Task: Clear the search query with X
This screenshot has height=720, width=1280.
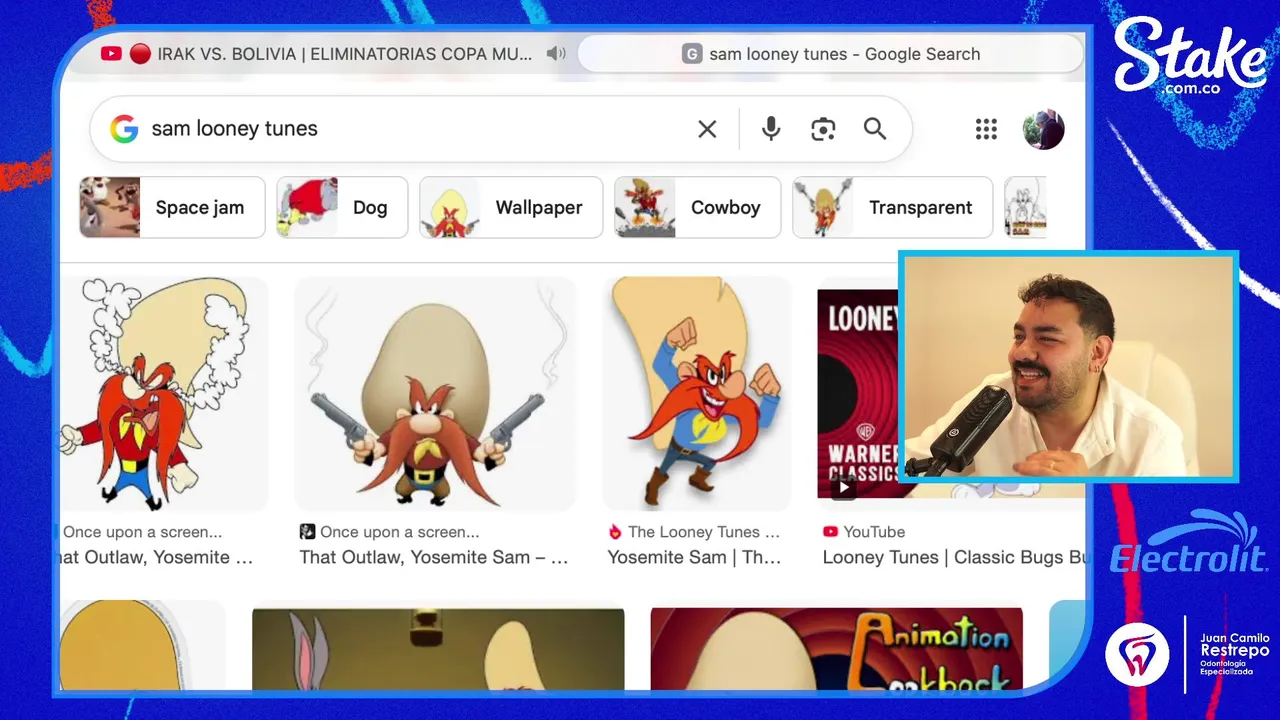Action: point(707,129)
